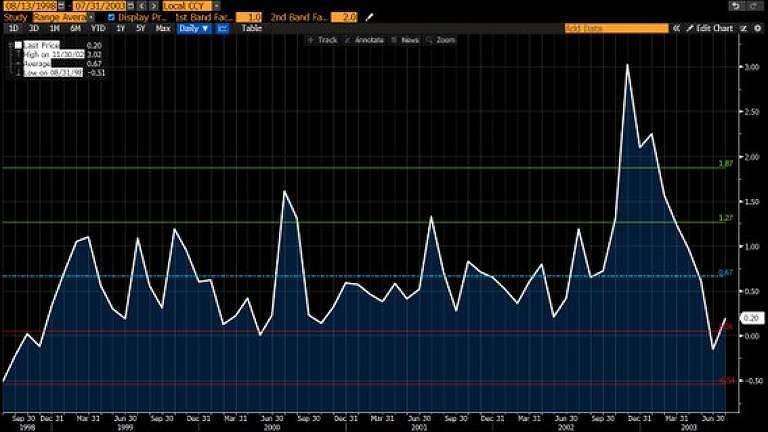Open the start date calendar picker icon

(61, 6)
